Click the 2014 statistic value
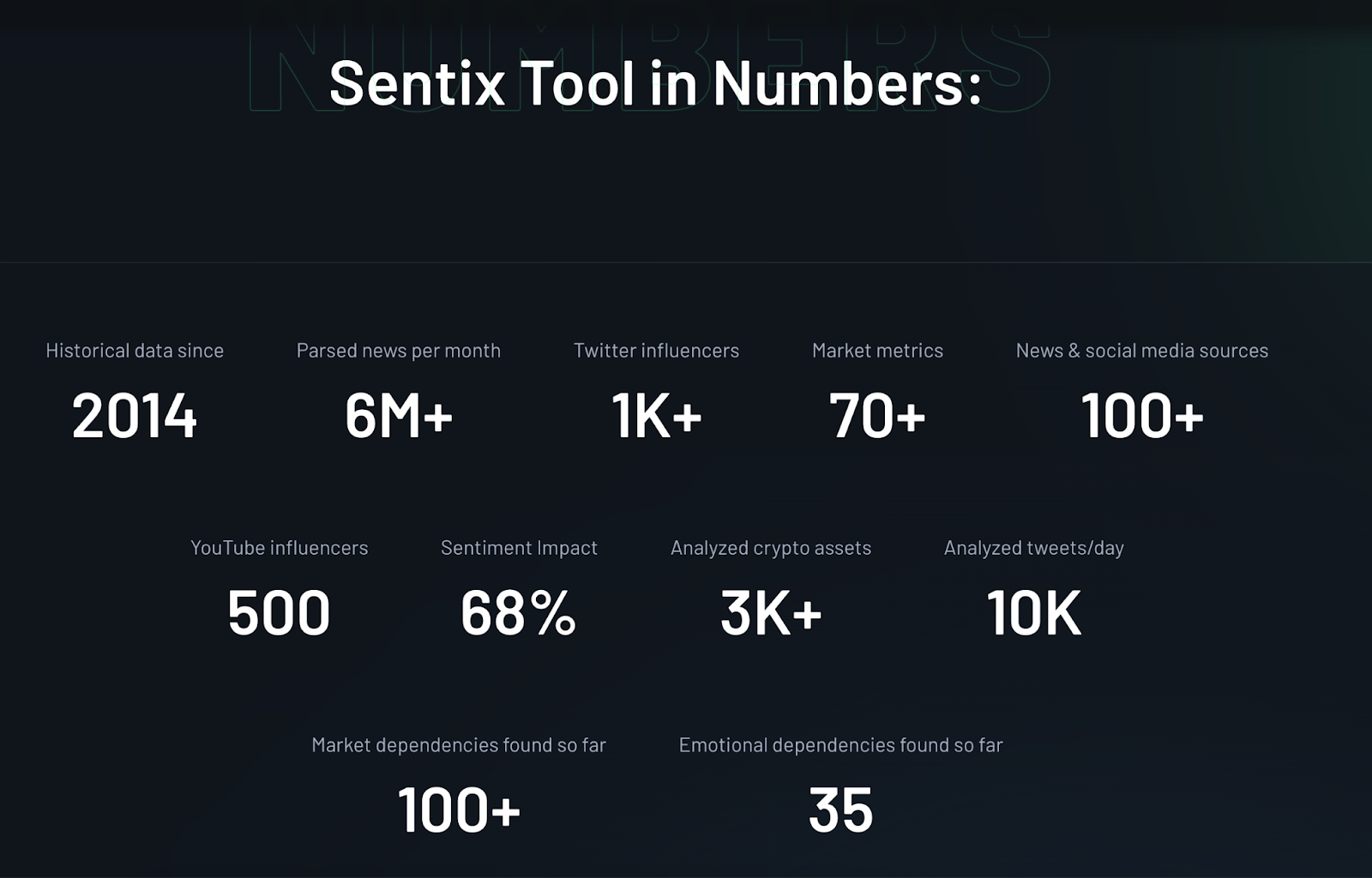The height and width of the screenshot is (878, 1372). click(135, 416)
